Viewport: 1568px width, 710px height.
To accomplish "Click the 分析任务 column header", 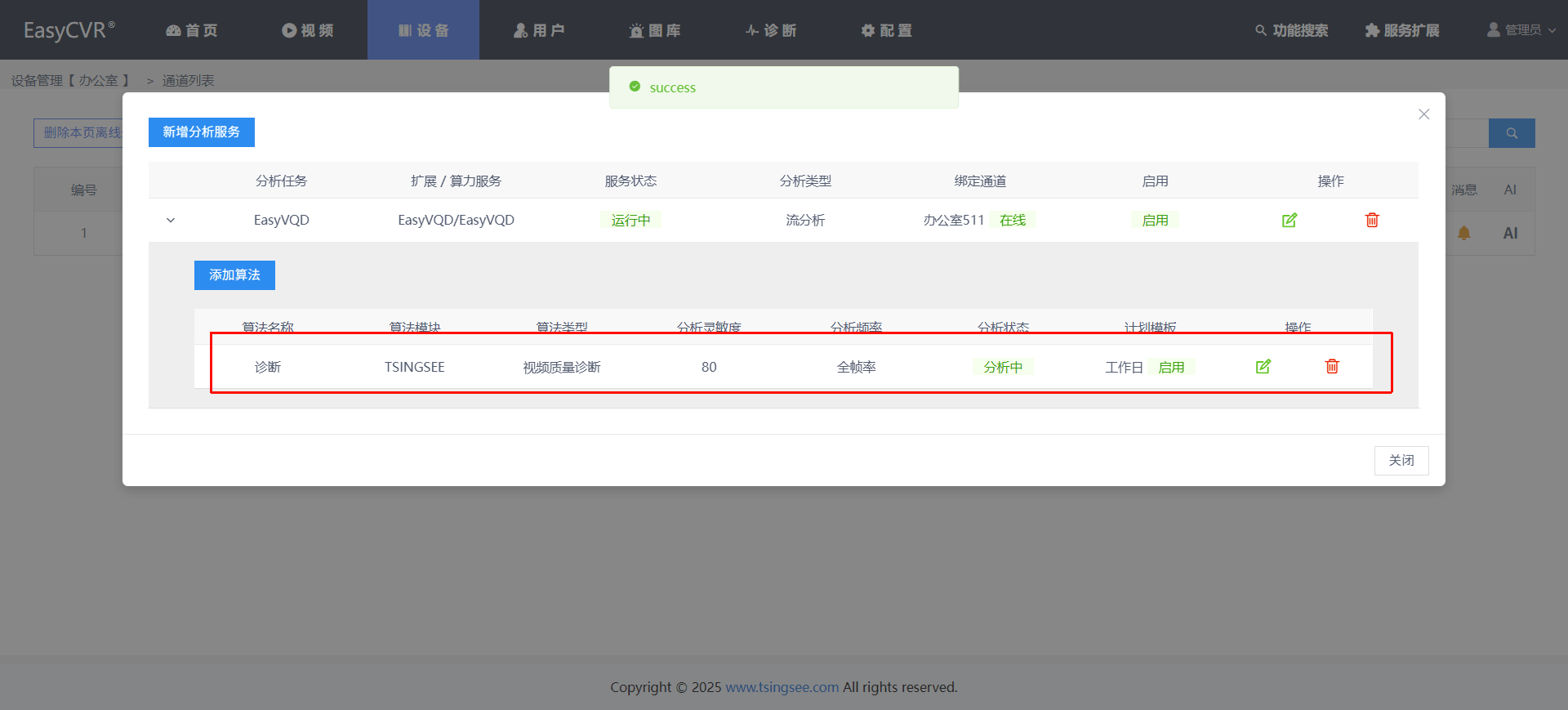I will 281,181.
